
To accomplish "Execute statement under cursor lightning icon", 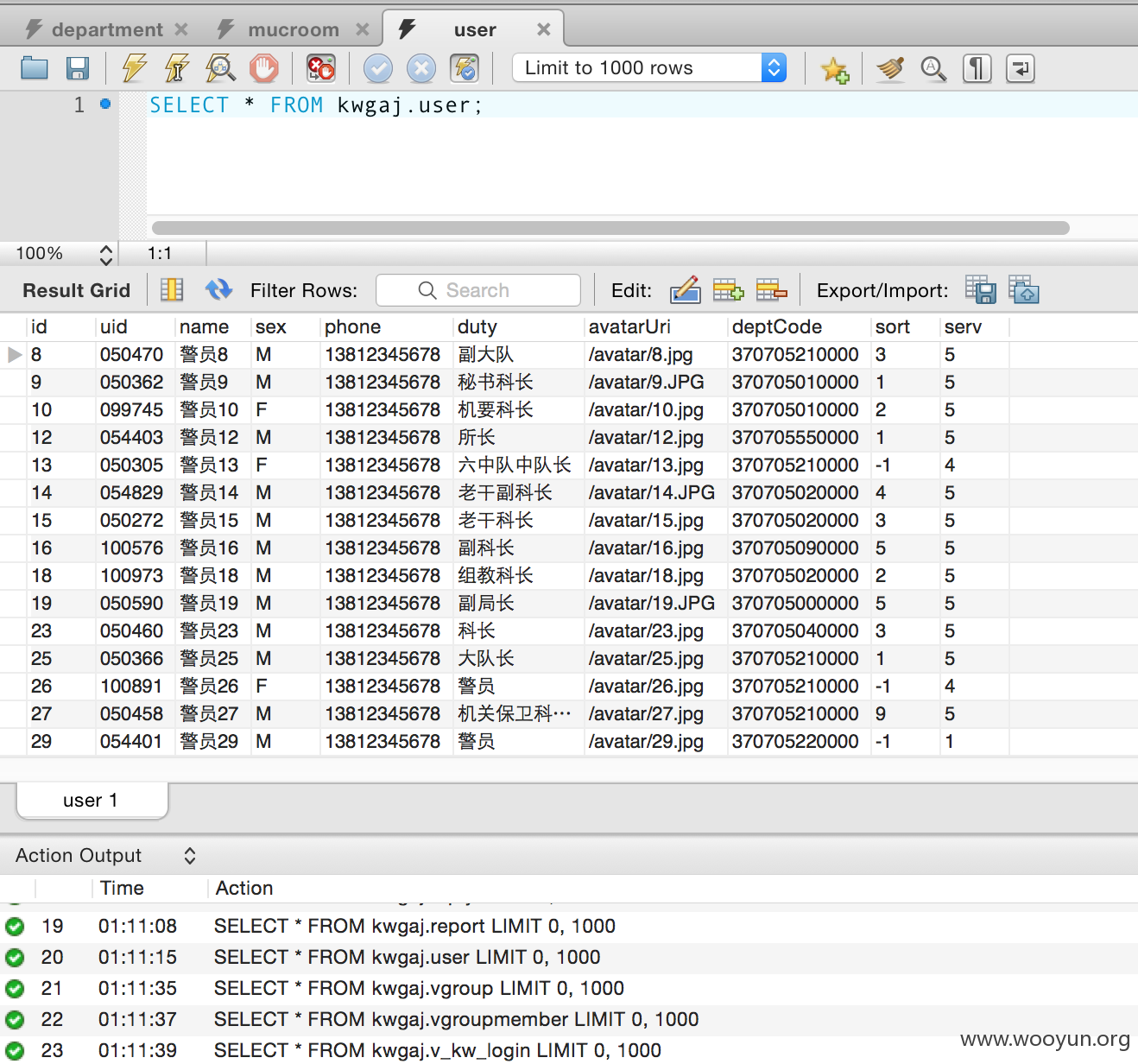I will [x=177, y=68].
